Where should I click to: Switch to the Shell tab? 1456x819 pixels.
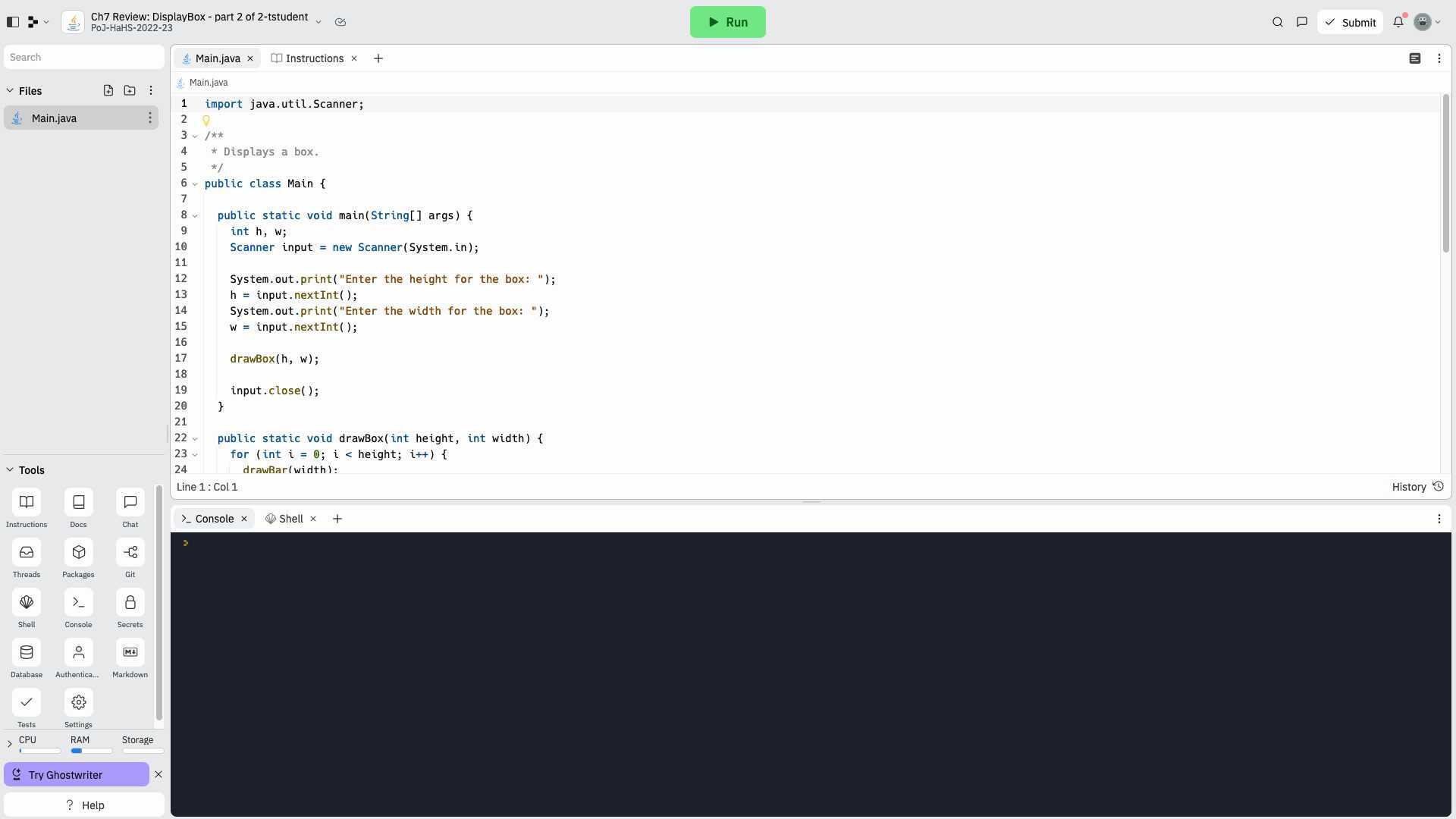pos(290,519)
